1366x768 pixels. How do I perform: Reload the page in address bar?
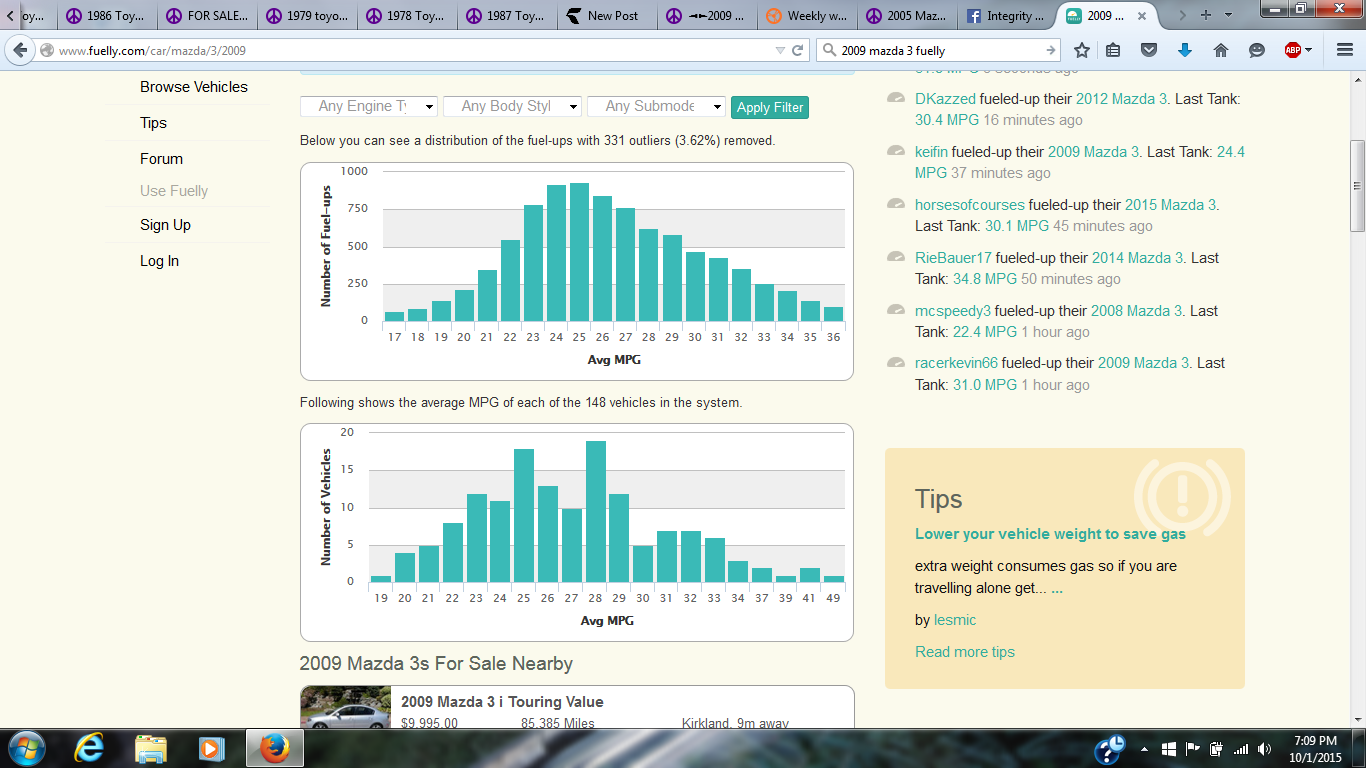(x=798, y=50)
